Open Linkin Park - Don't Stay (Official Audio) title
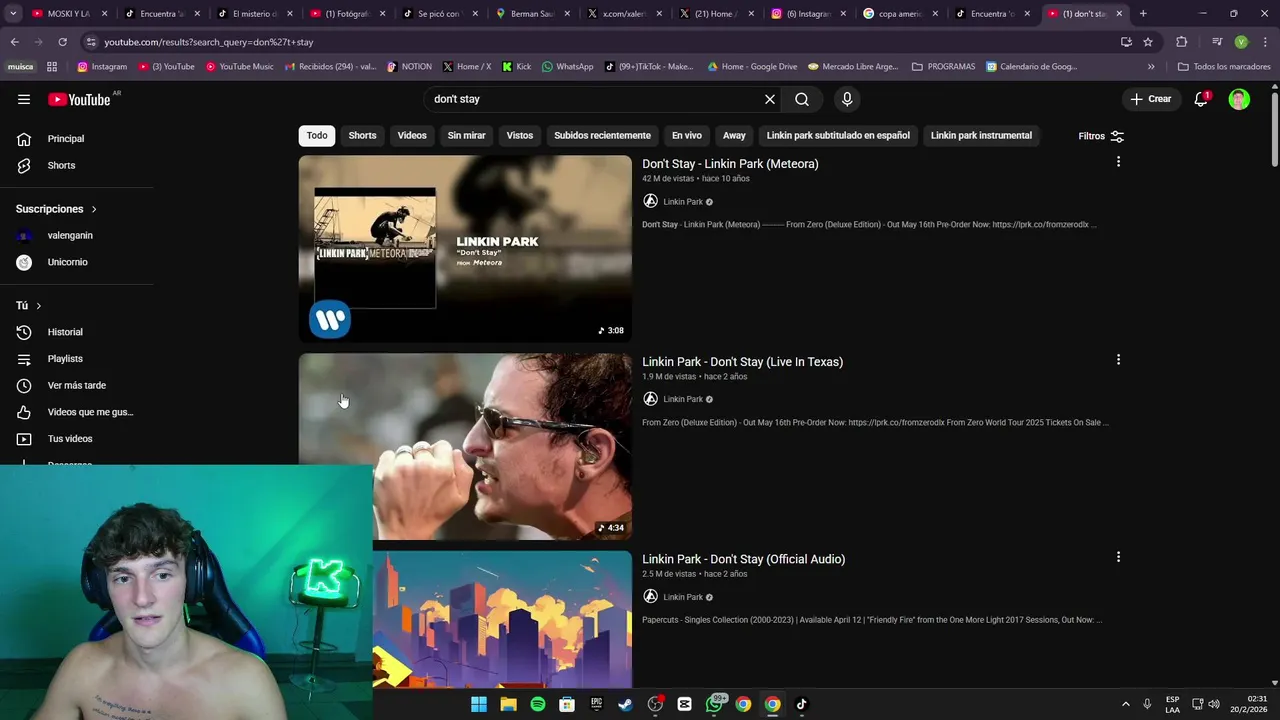The height and width of the screenshot is (720, 1280). pos(743,559)
